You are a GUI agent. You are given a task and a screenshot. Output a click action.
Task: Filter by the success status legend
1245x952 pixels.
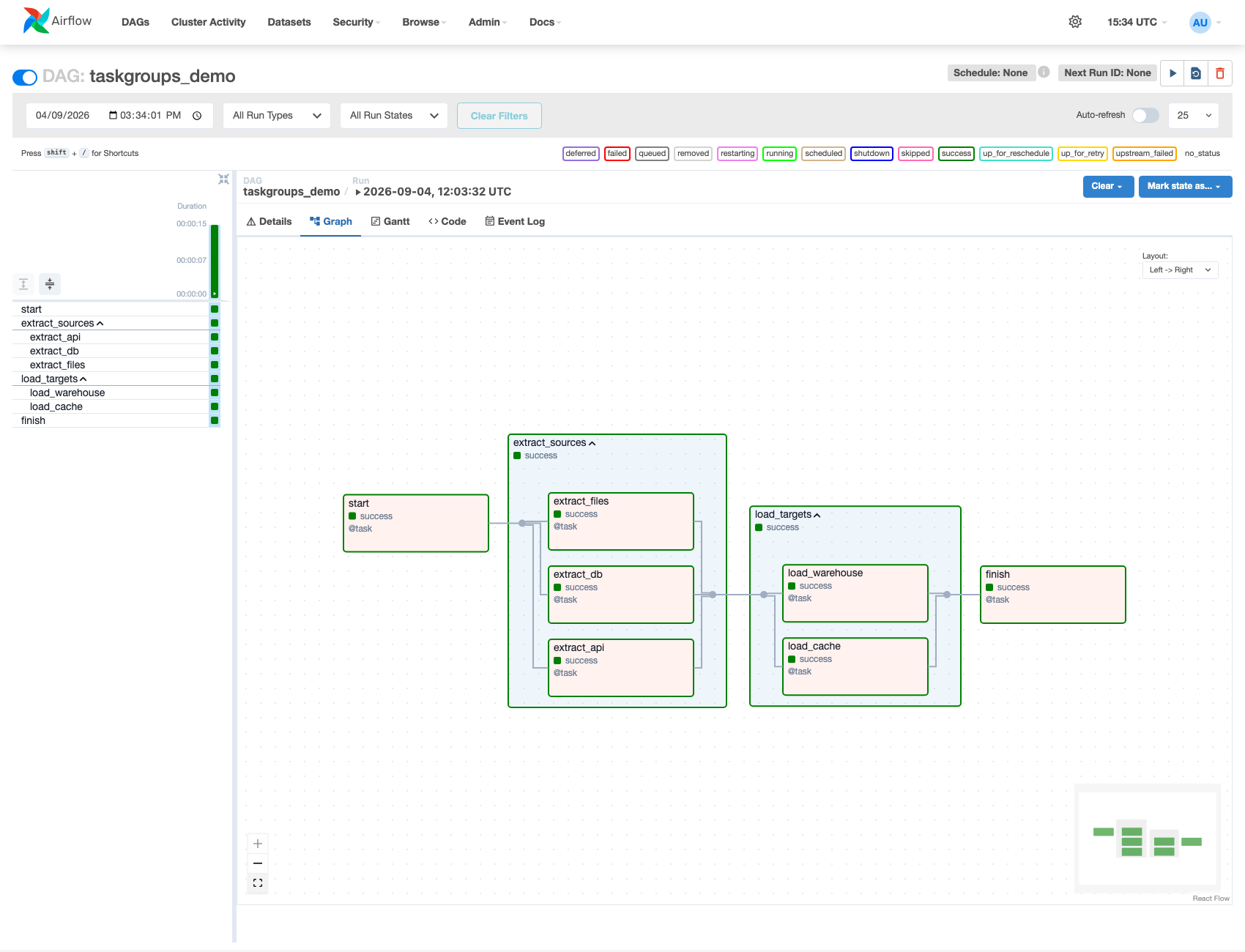coord(956,153)
